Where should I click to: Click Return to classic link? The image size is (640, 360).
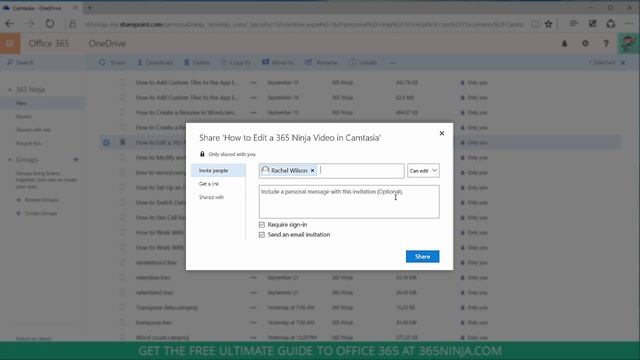click(33, 338)
